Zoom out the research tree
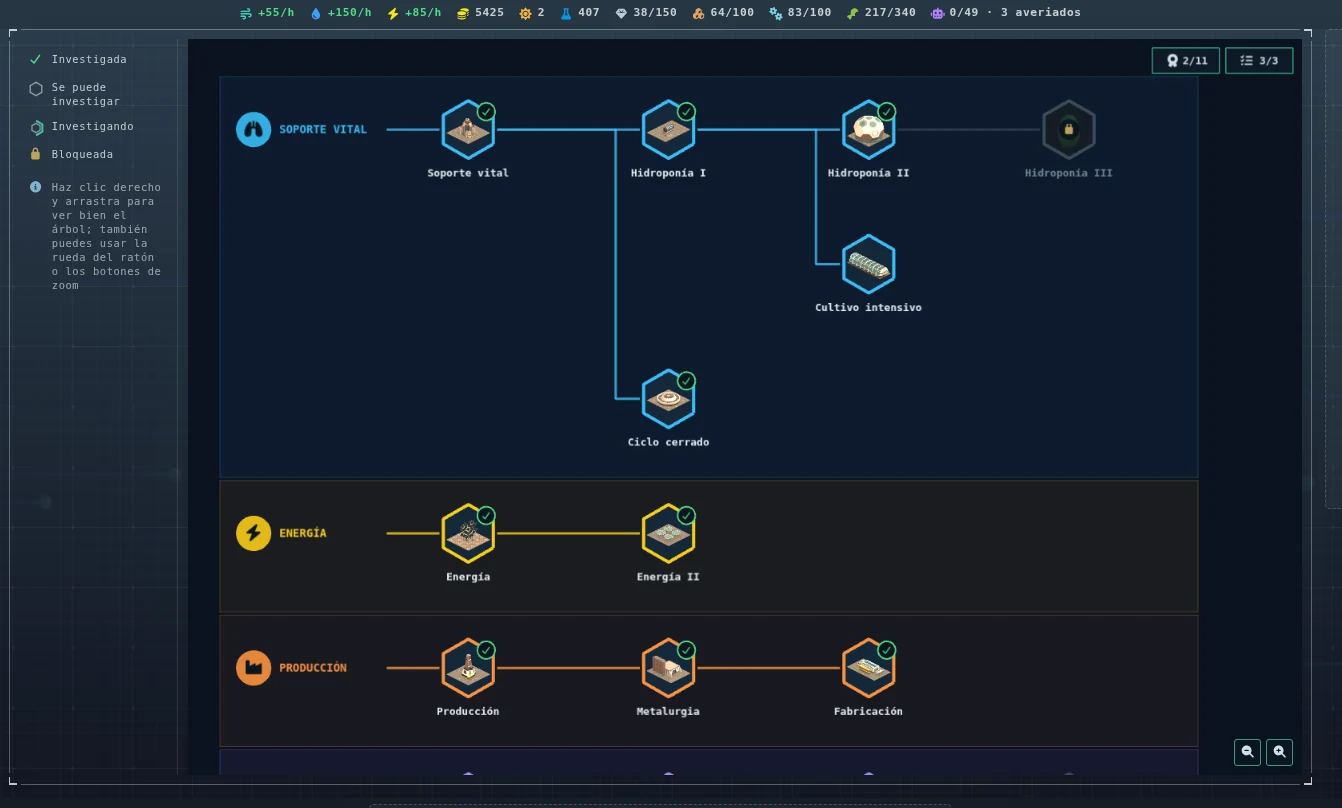This screenshot has height=808, width=1342. [1247, 752]
